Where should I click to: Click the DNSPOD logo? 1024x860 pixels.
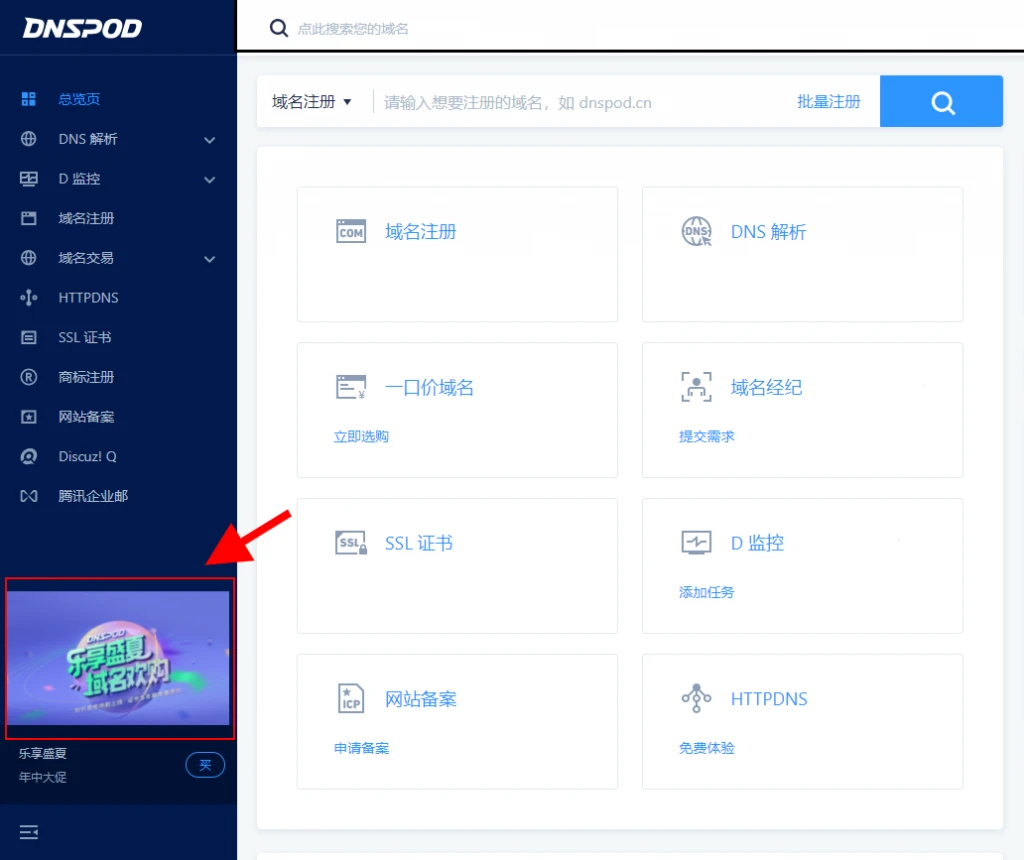[x=83, y=28]
